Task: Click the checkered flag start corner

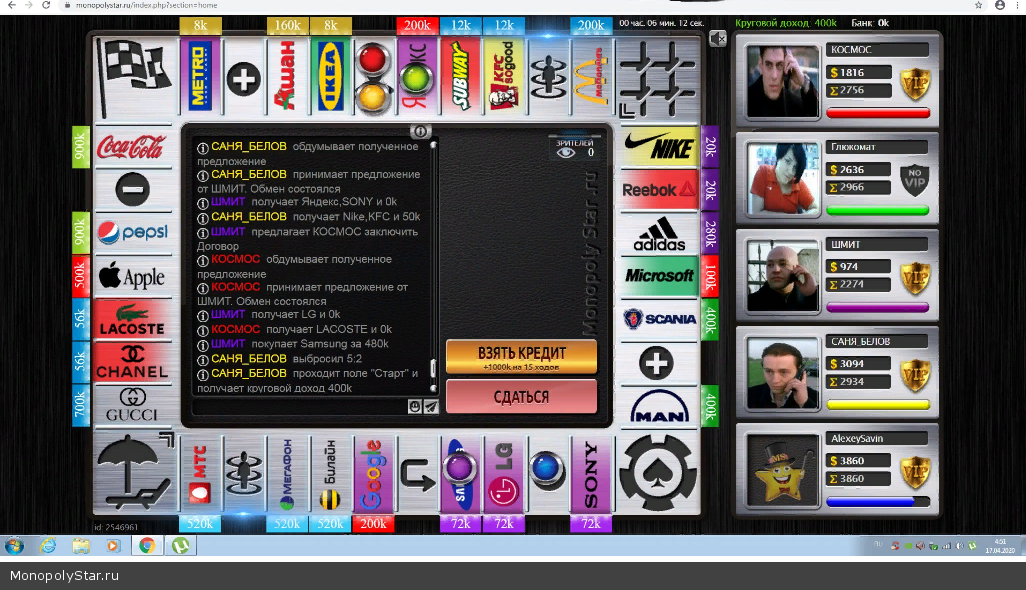Action: (x=135, y=77)
